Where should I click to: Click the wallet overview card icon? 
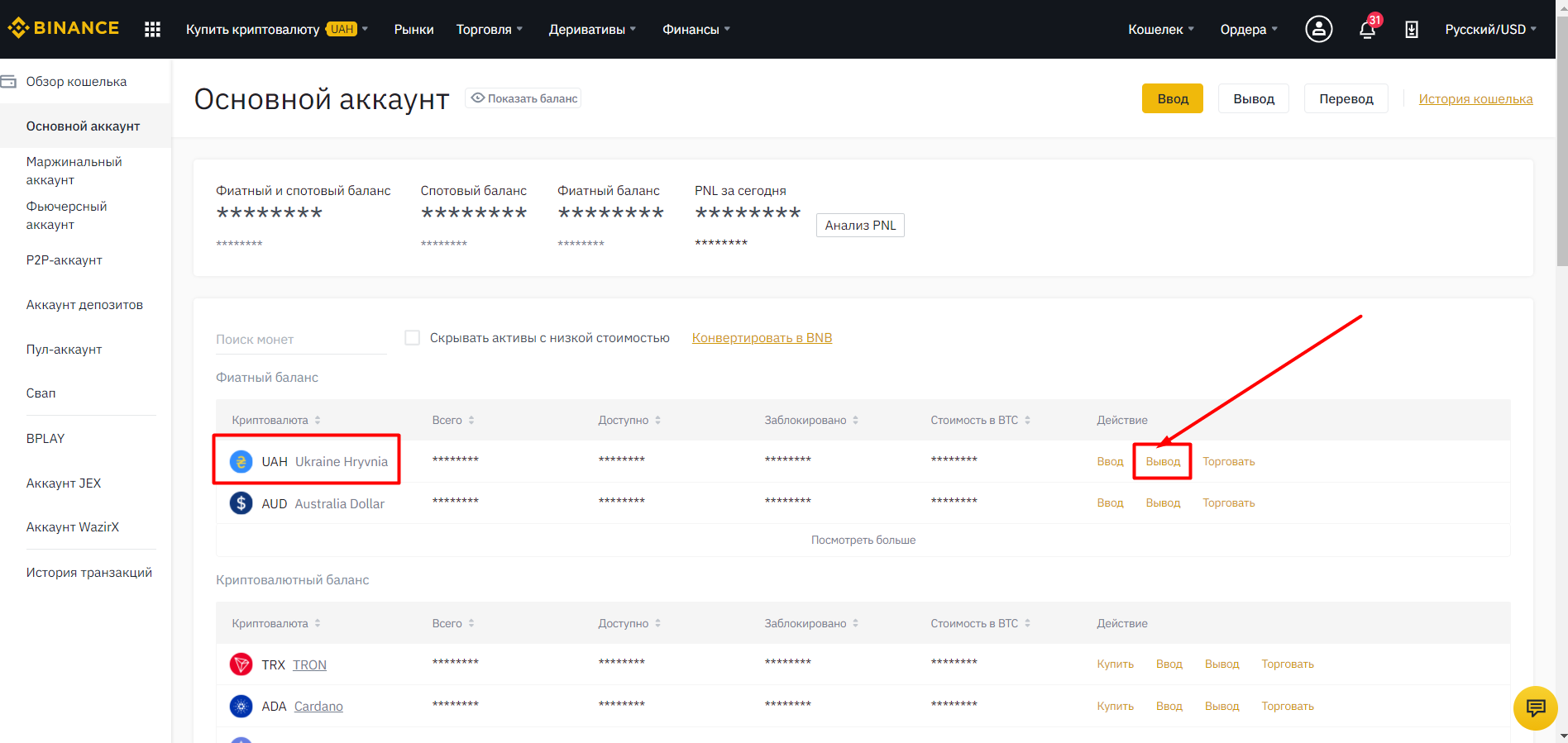(8, 81)
